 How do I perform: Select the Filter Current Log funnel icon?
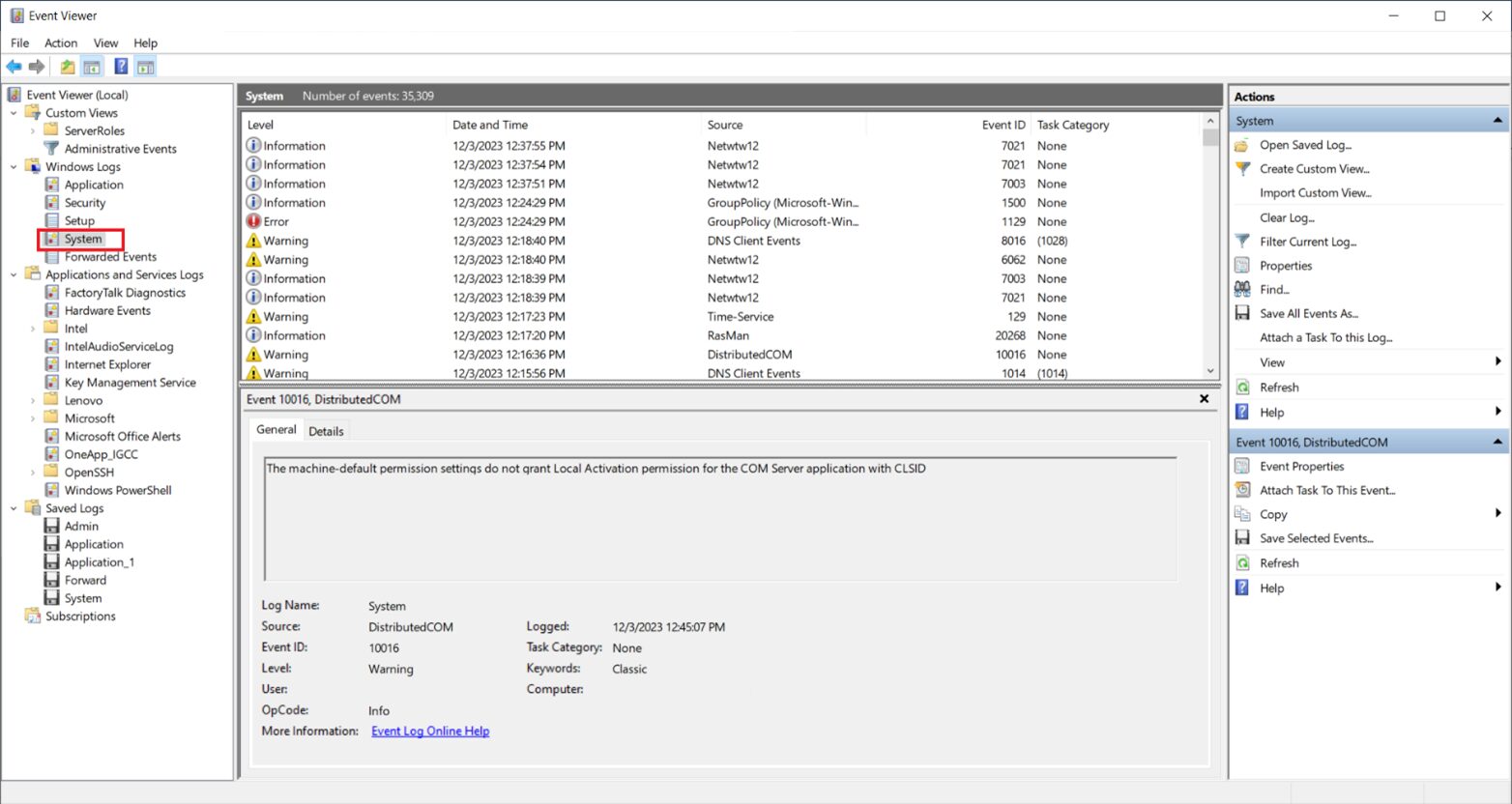tap(1241, 242)
